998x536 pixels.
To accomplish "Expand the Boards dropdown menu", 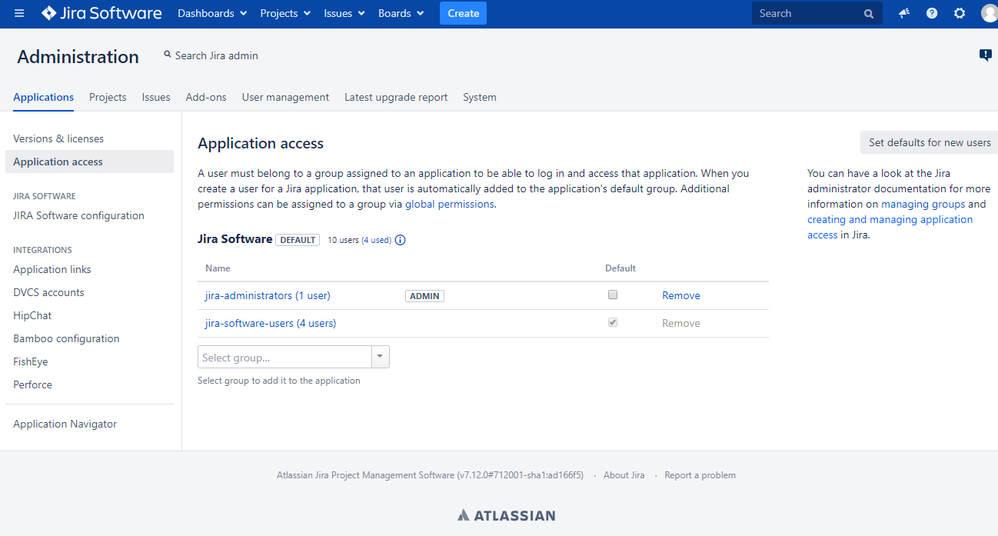I will 401,13.
